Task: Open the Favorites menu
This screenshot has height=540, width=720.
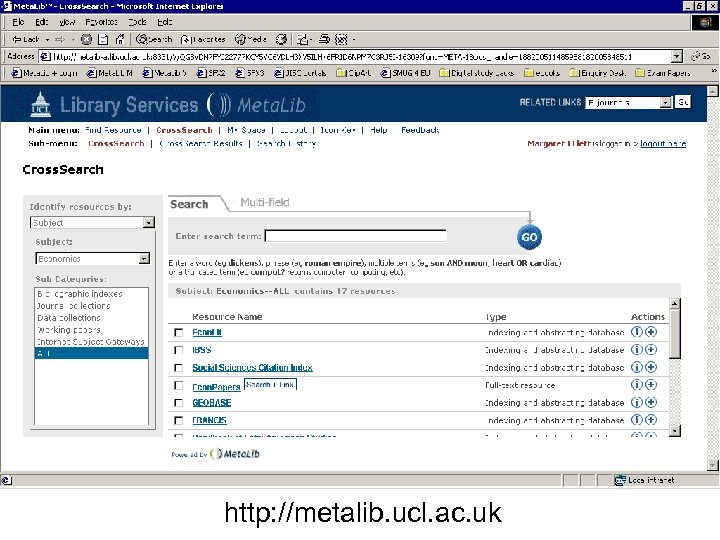Action: 101,22
